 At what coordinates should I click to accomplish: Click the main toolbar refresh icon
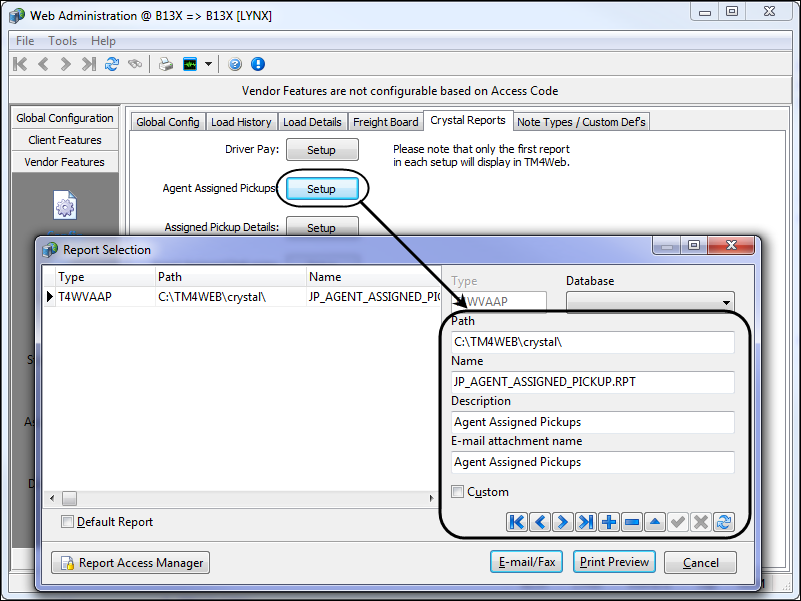point(112,64)
